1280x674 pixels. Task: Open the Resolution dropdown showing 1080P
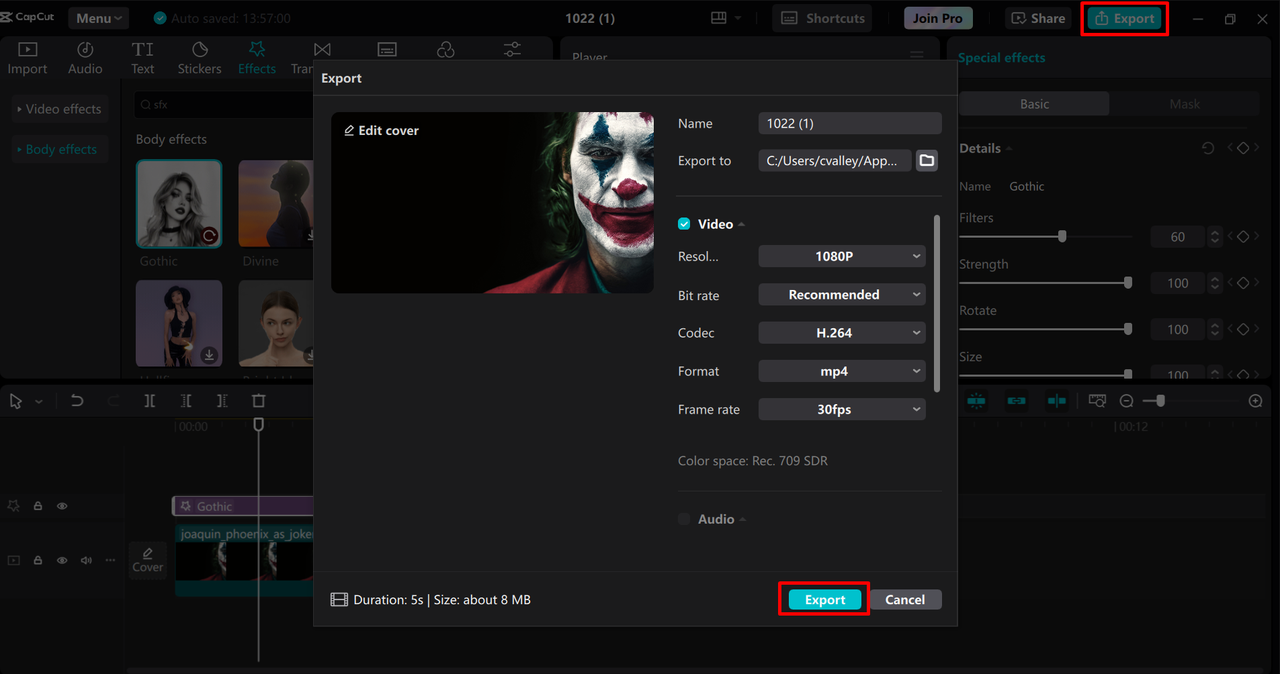coord(842,256)
